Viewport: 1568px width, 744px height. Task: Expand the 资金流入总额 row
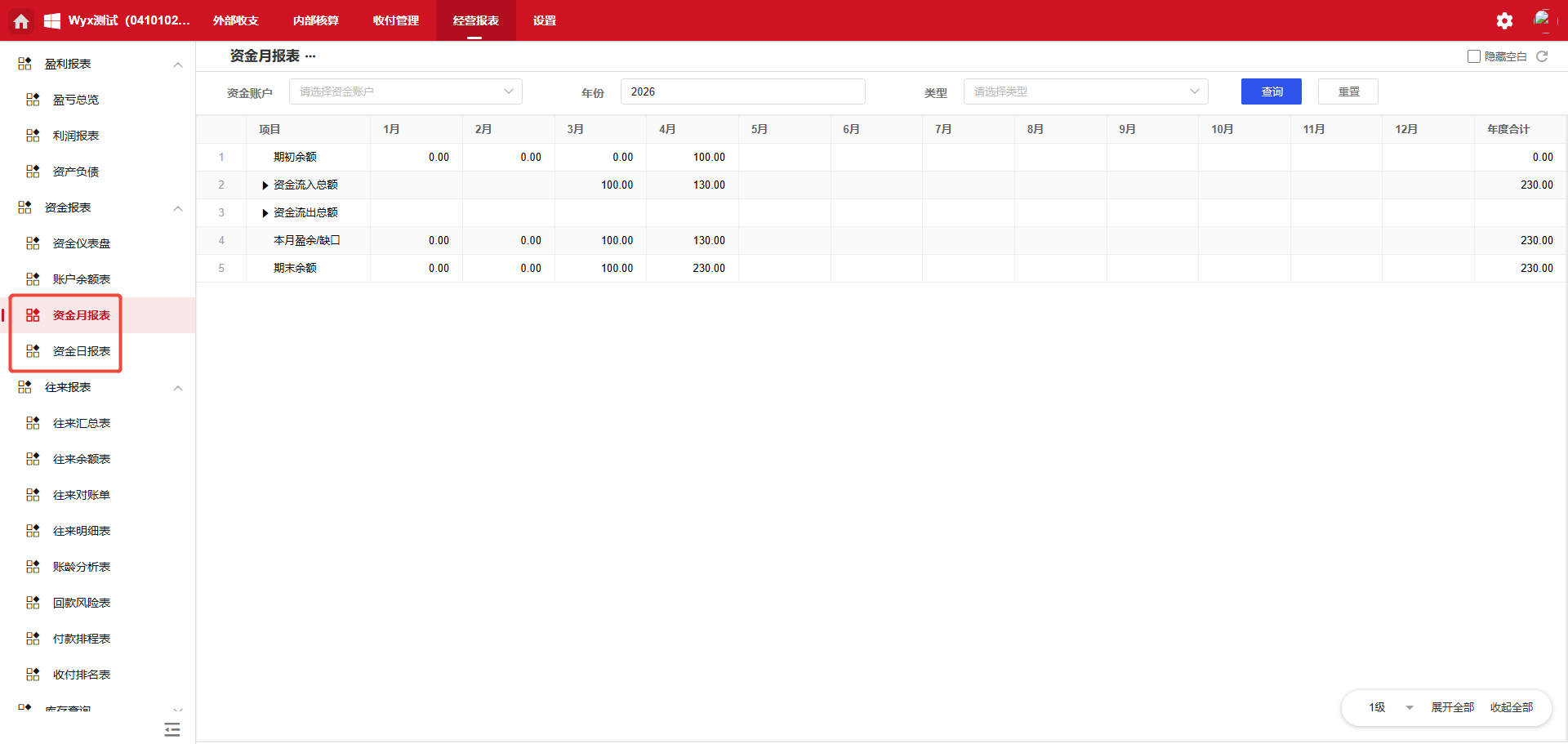pos(265,185)
